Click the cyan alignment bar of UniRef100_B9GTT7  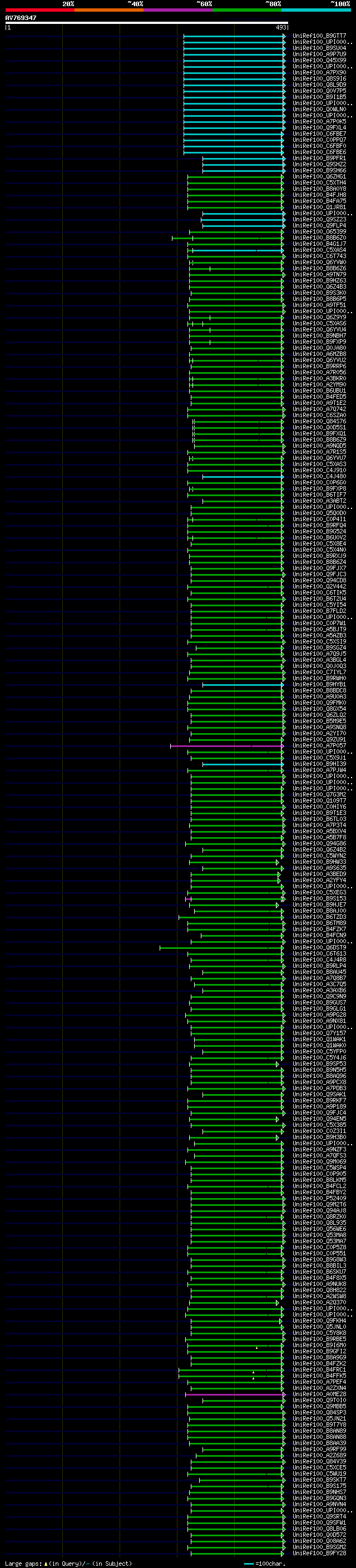234,36
